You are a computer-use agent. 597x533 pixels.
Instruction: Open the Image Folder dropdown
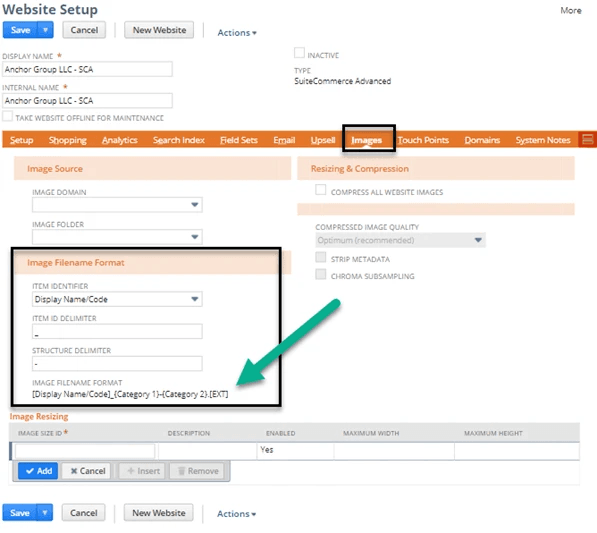pos(117,237)
